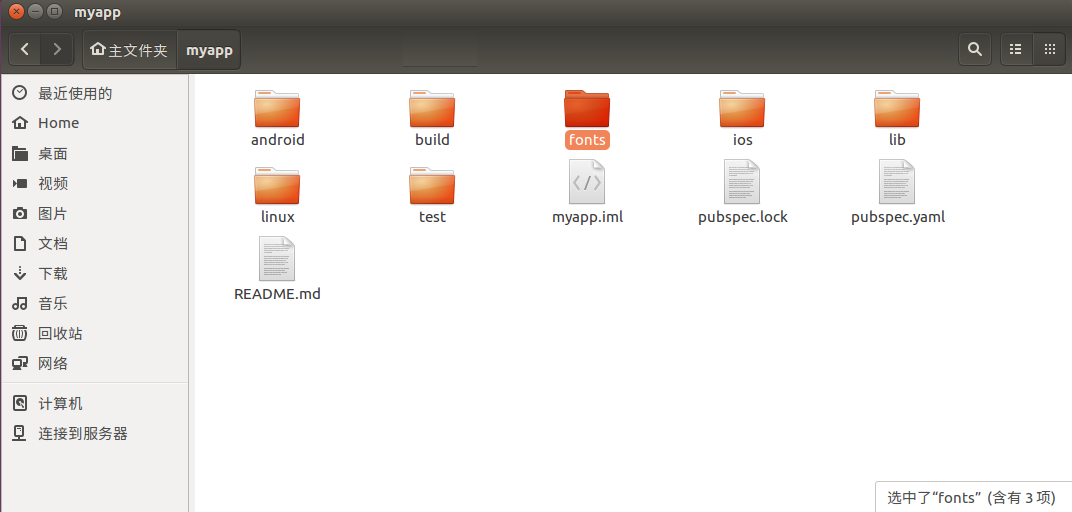
Task: Minimize the myapp window
Action: [x=36, y=12]
